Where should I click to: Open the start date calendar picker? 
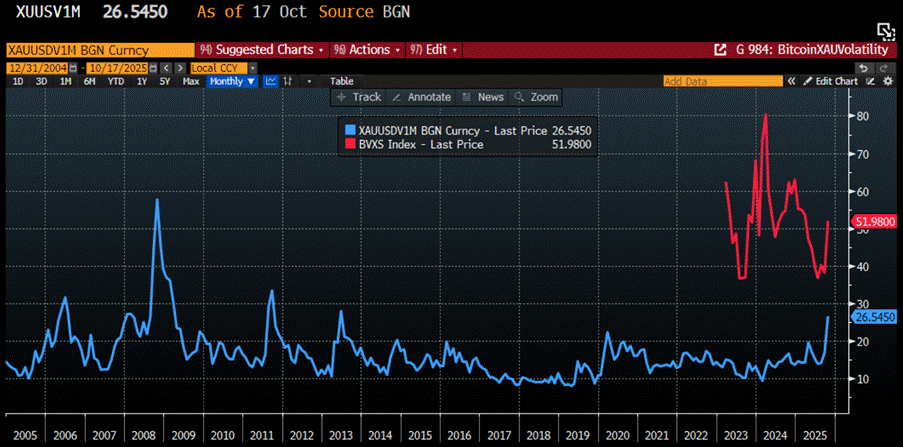[73, 68]
